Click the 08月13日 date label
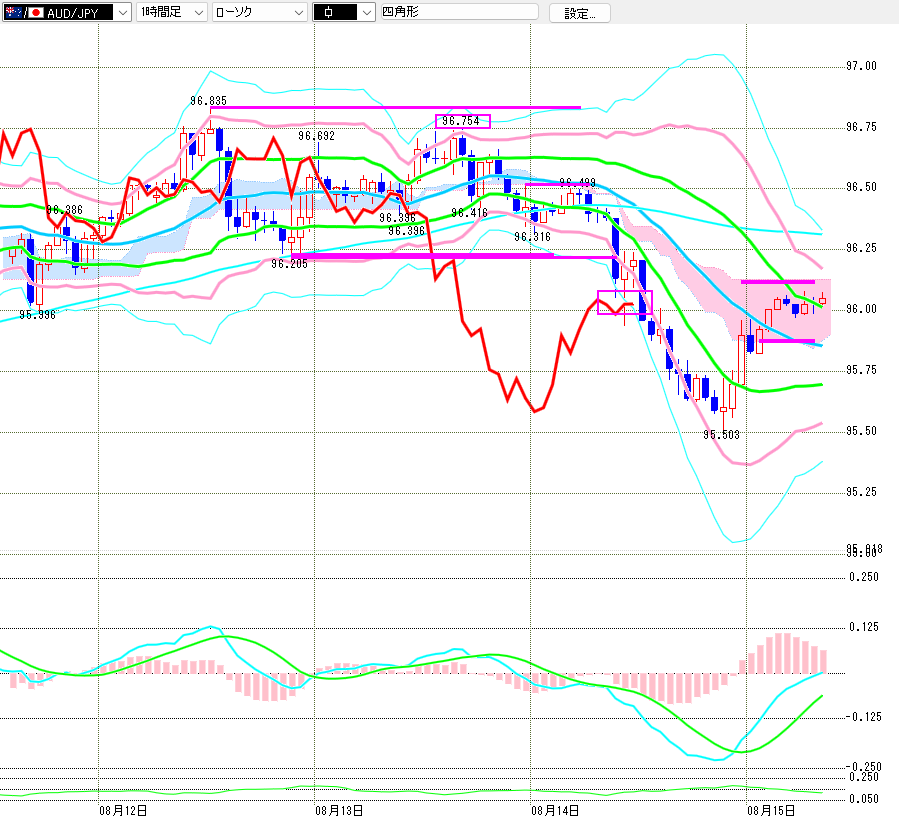899x821 pixels. point(339,811)
